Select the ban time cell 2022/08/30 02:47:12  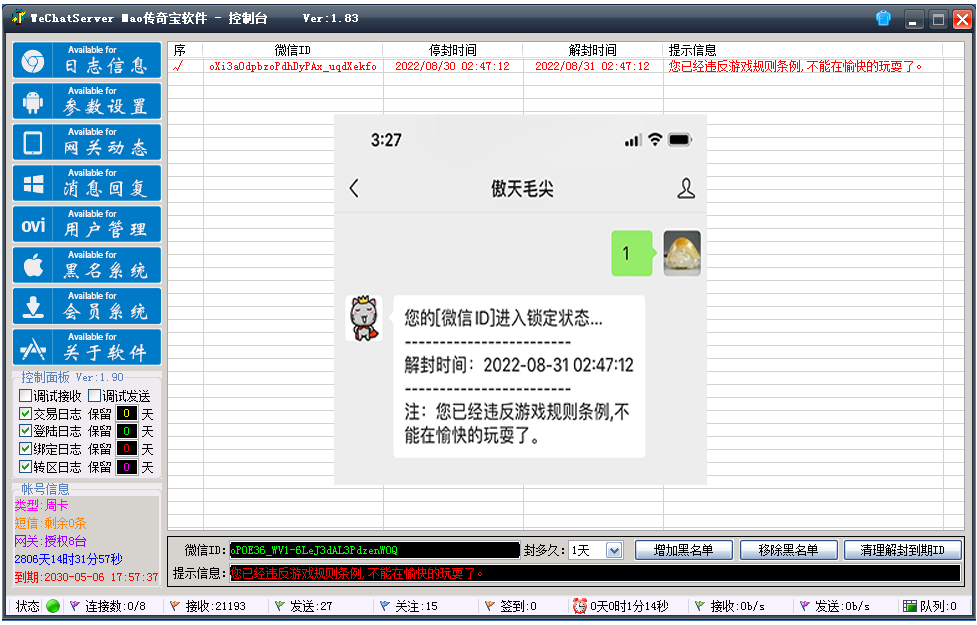(x=452, y=66)
